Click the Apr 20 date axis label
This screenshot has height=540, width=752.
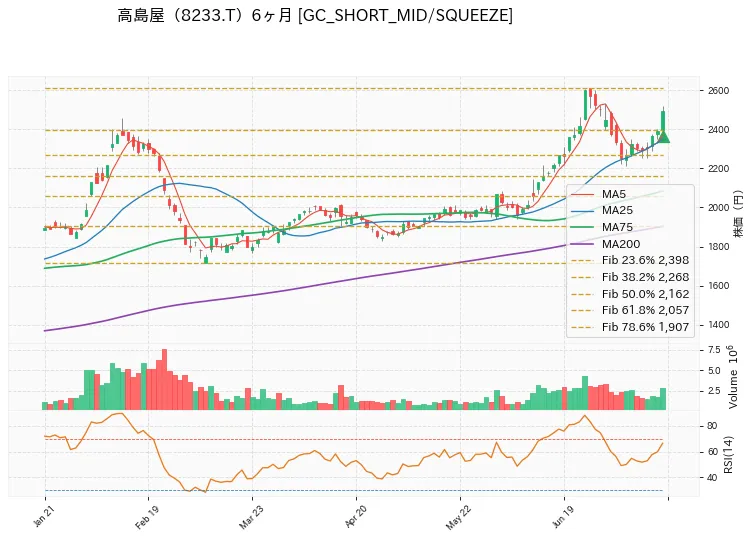coord(355,517)
